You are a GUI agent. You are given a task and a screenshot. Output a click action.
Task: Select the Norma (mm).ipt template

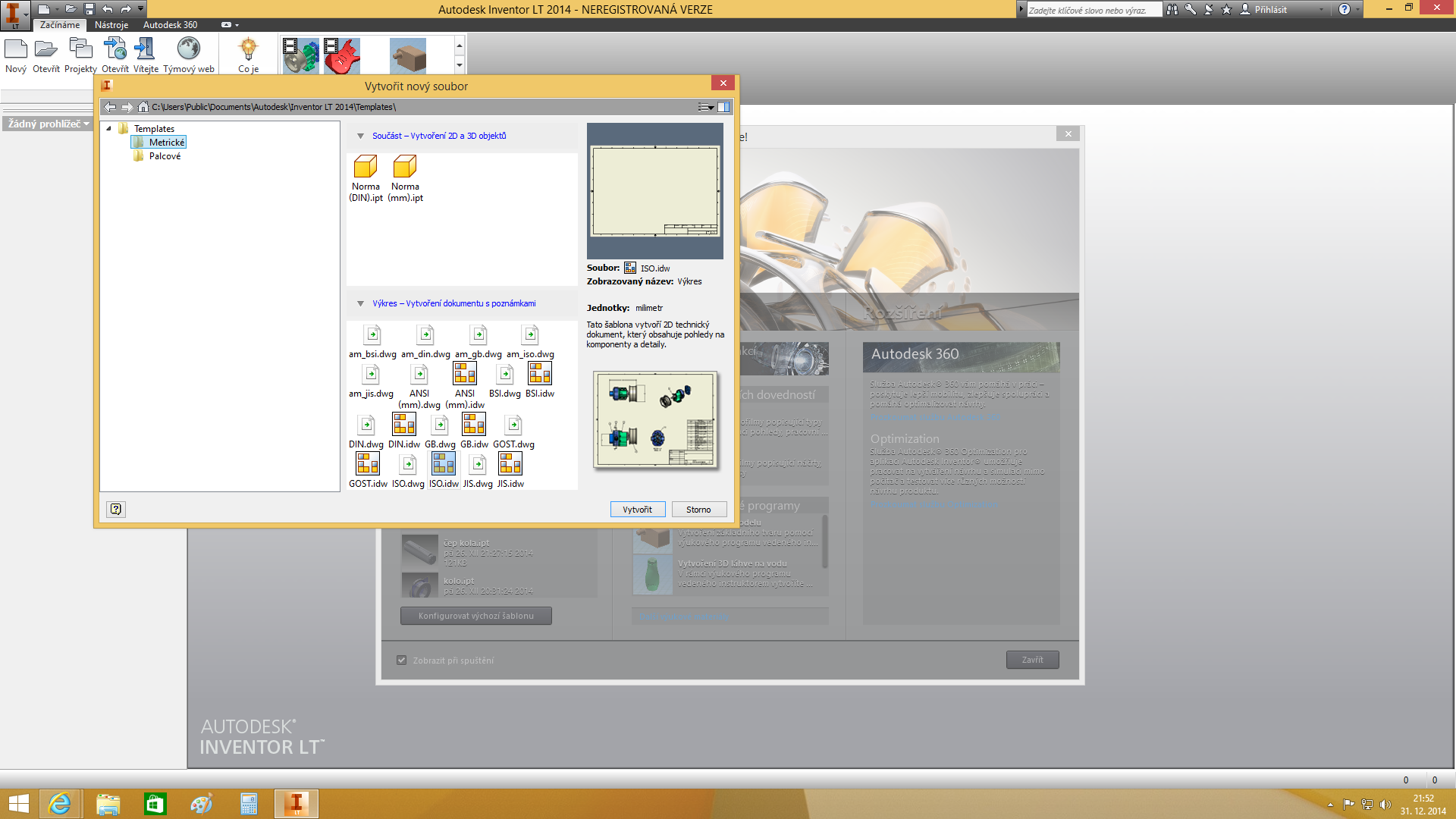click(405, 179)
